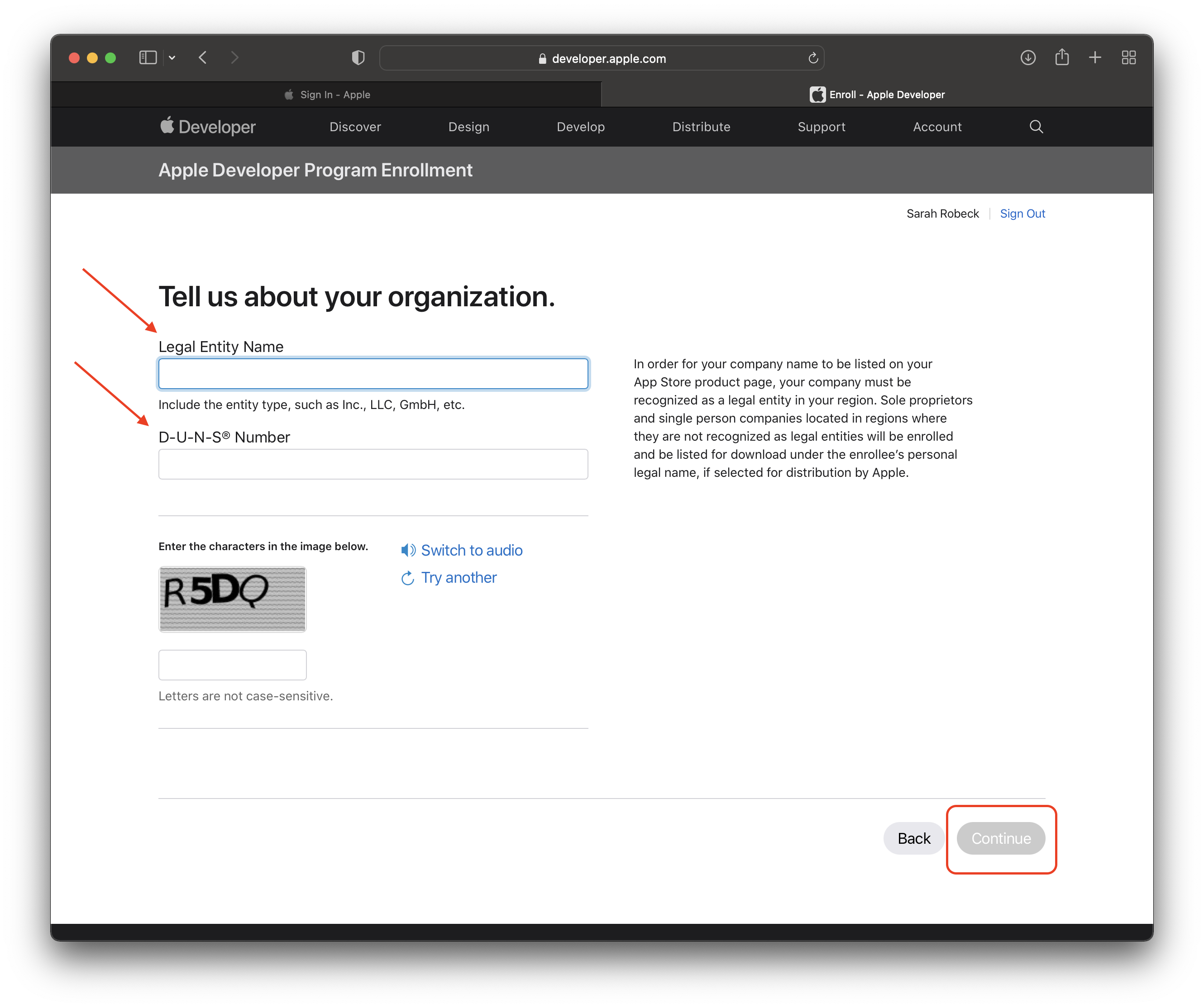1204x1008 pixels.
Task: Show downloads using the download icon
Action: tap(1027, 58)
